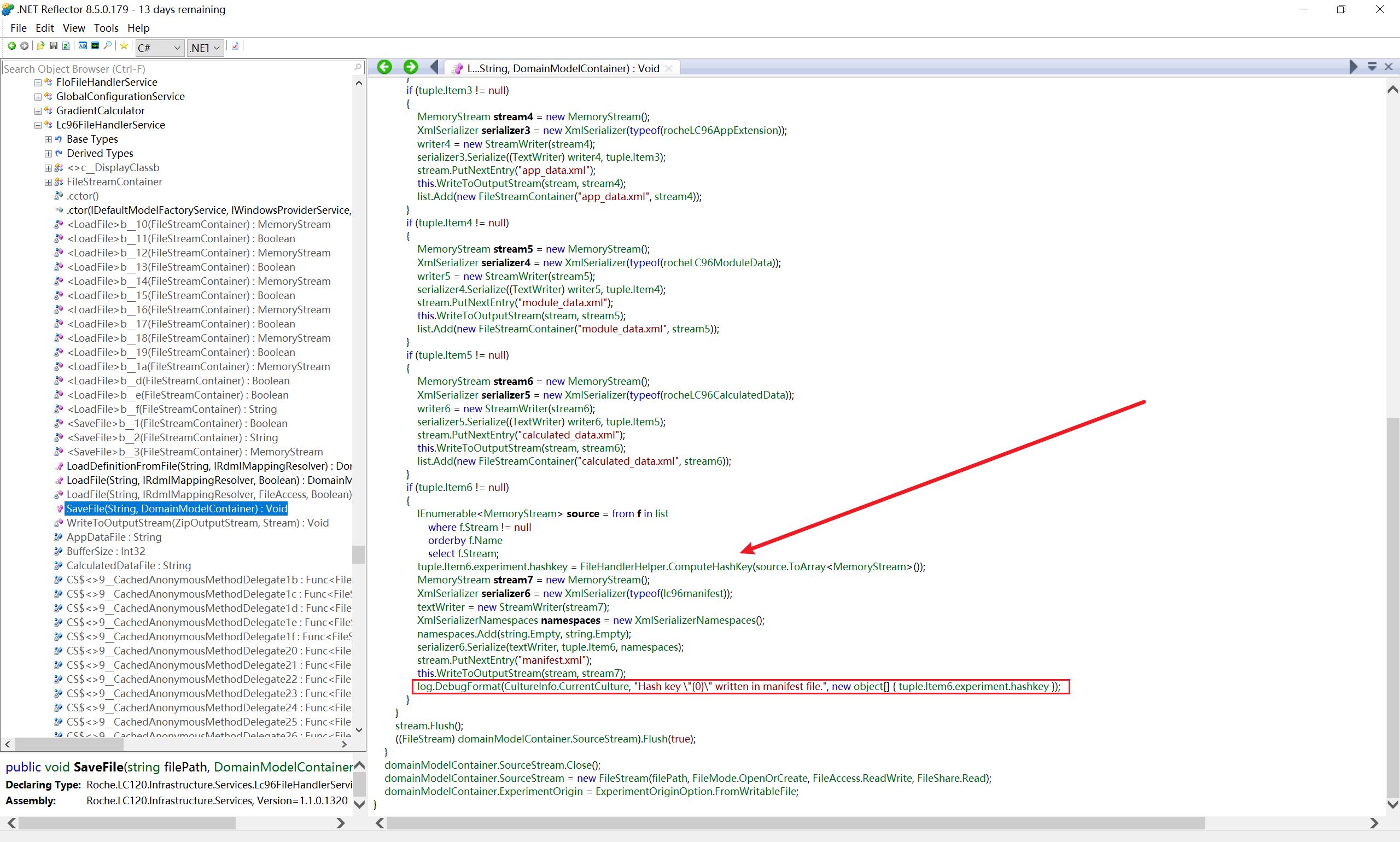Click the Open Assembly folder icon

pos(40,46)
